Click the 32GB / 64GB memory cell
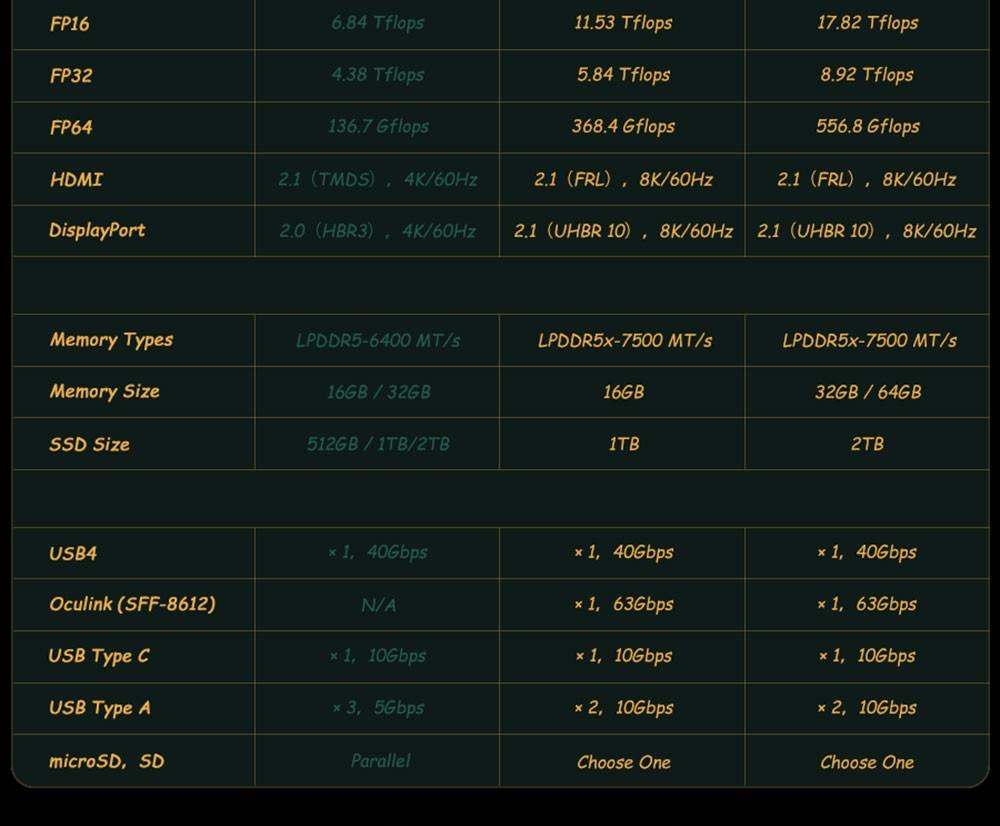 click(867, 392)
